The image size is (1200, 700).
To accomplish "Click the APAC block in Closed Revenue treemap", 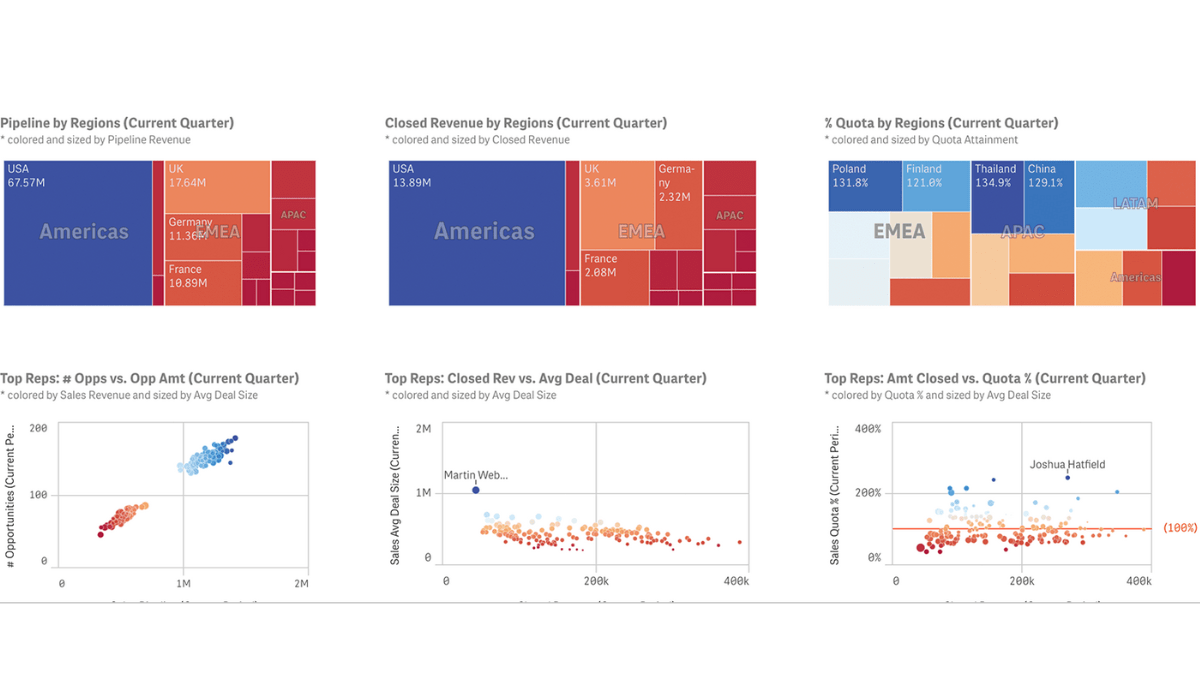I will [x=729, y=215].
